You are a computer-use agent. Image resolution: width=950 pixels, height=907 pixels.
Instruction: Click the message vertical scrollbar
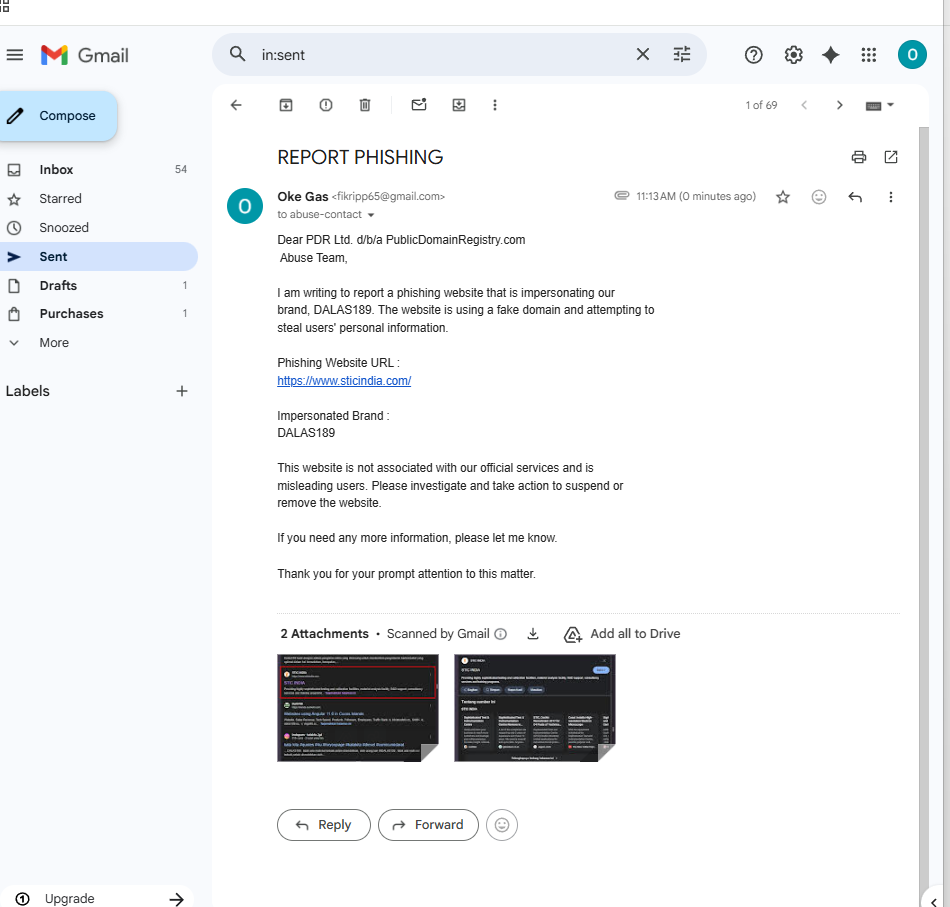click(923, 515)
